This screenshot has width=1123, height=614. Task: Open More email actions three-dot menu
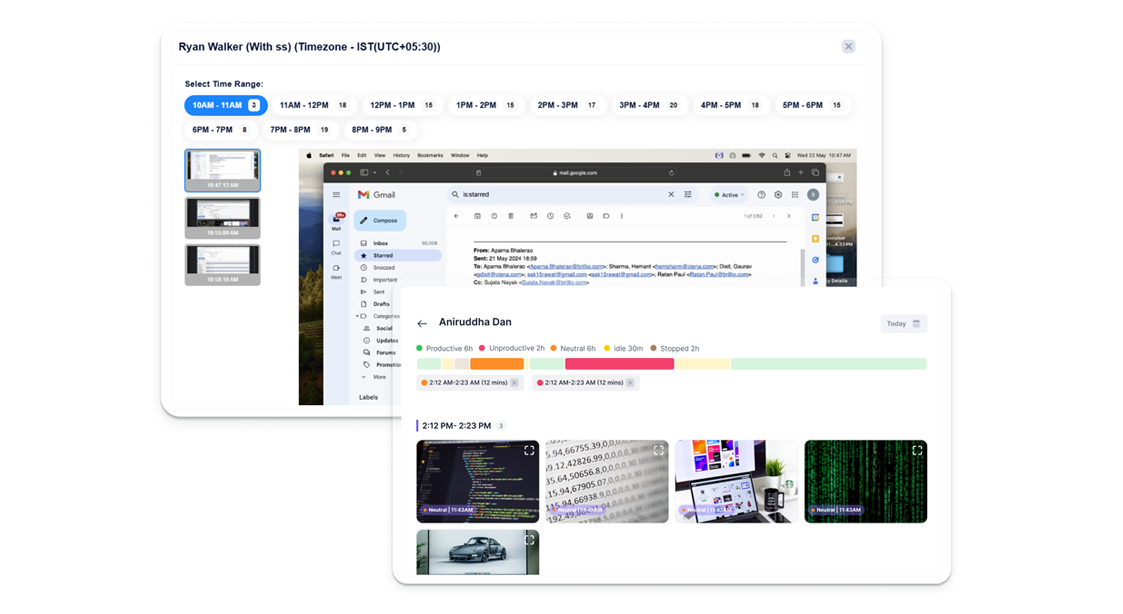pos(622,216)
